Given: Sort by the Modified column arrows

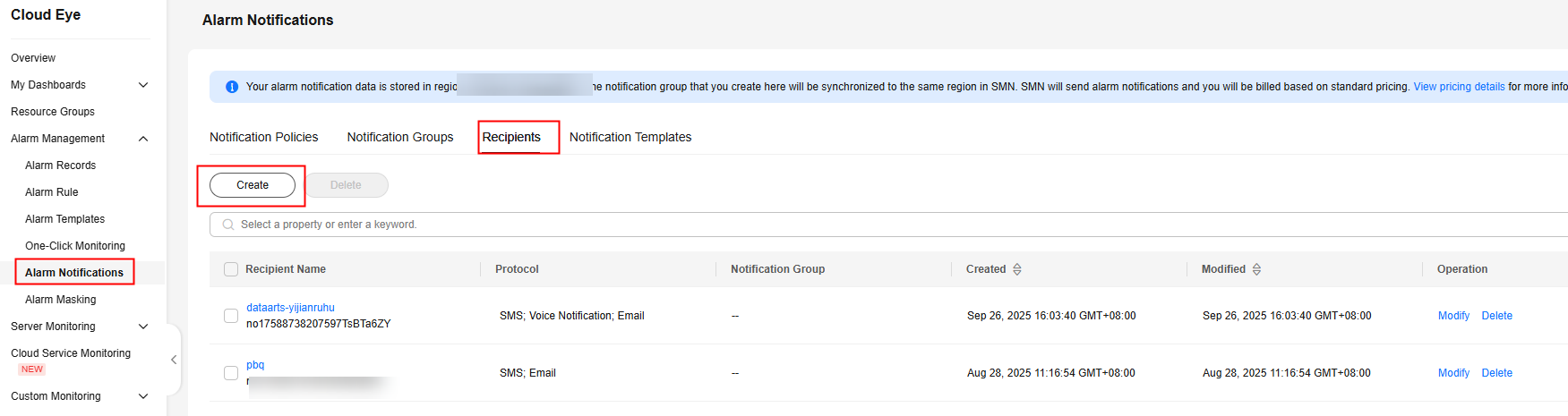Looking at the screenshot, I should click(1256, 269).
